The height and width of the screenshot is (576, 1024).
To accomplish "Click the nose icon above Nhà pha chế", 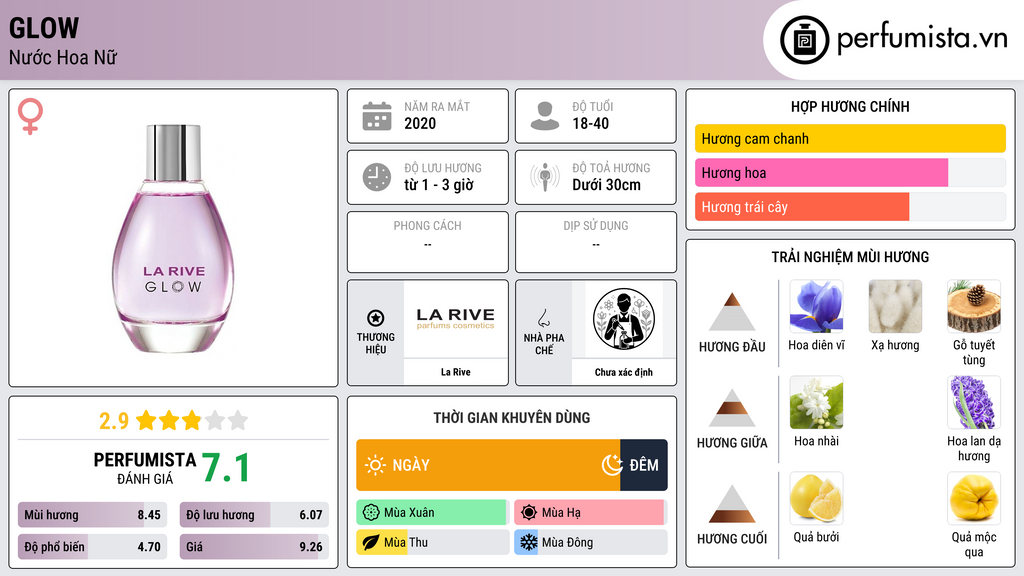I will 543,318.
